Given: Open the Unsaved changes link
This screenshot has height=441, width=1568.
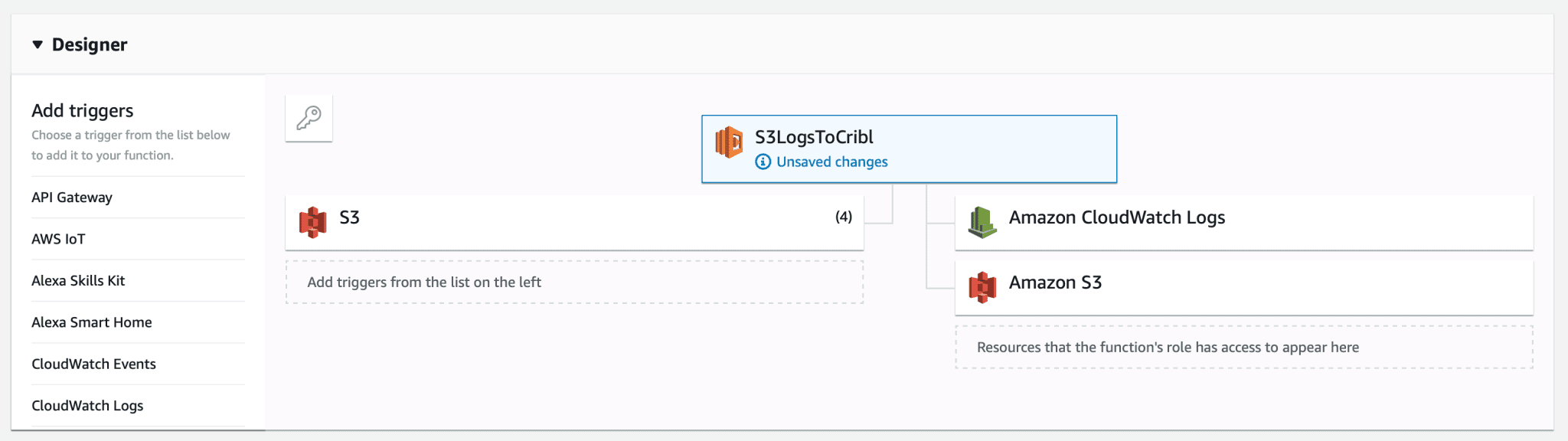Looking at the screenshot, I should click(831, 162).
